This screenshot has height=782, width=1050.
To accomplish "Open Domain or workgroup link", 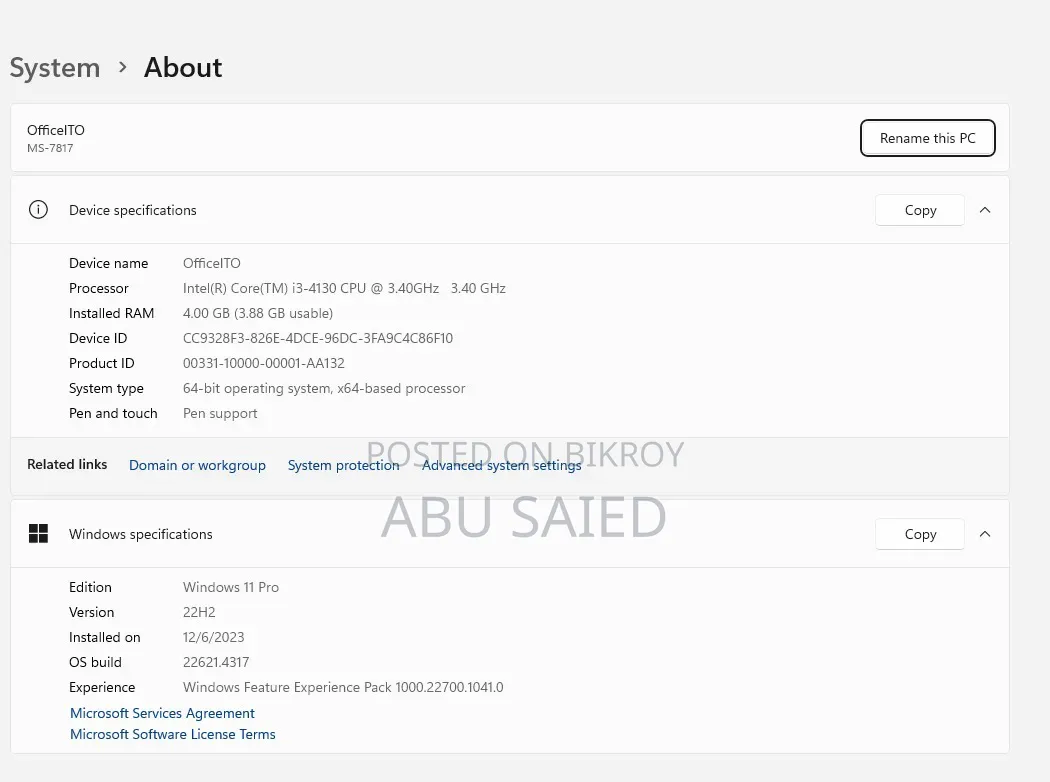I will coord(197,465).
